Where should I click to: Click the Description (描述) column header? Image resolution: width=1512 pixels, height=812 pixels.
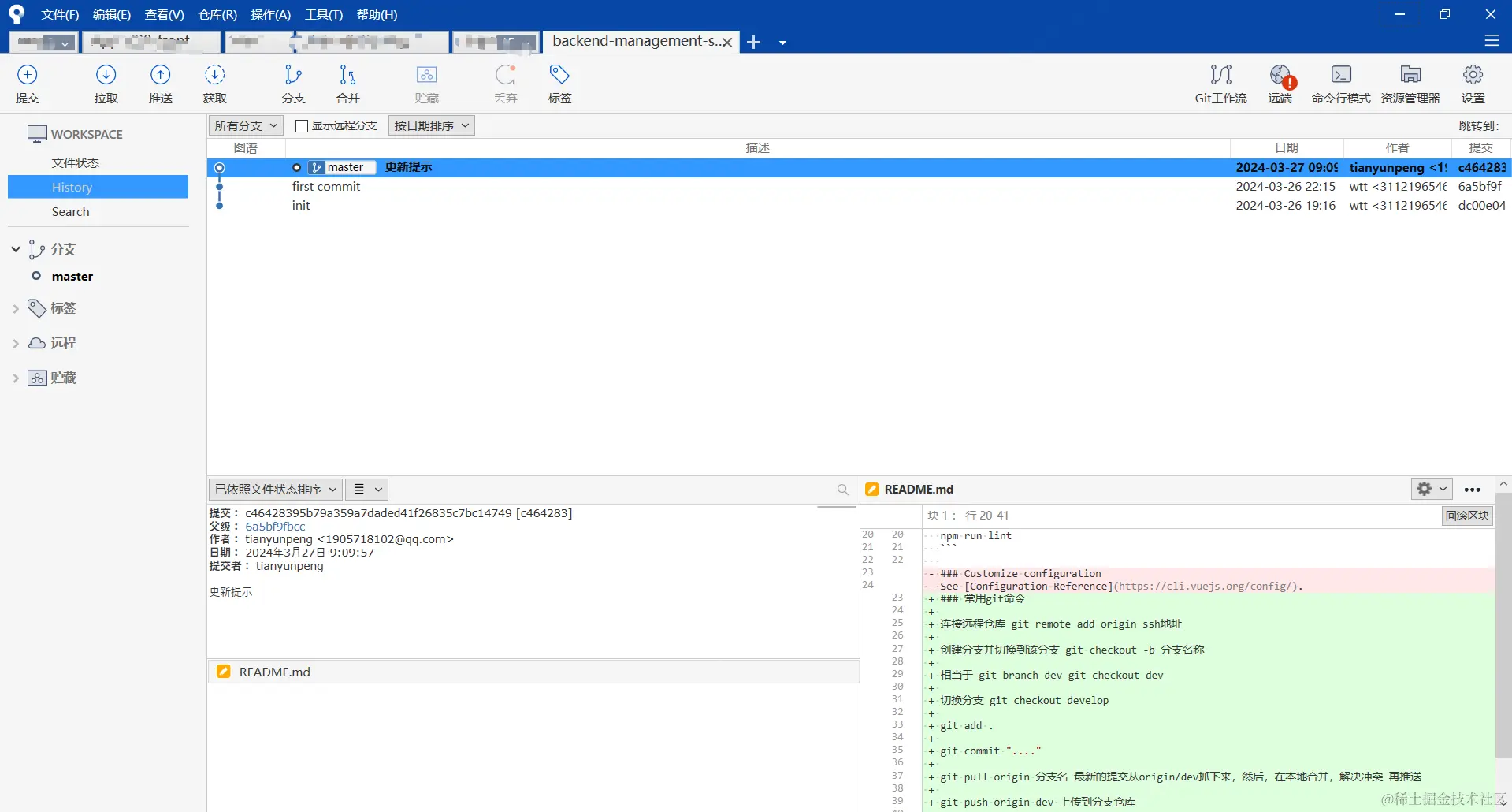point(757,148)
